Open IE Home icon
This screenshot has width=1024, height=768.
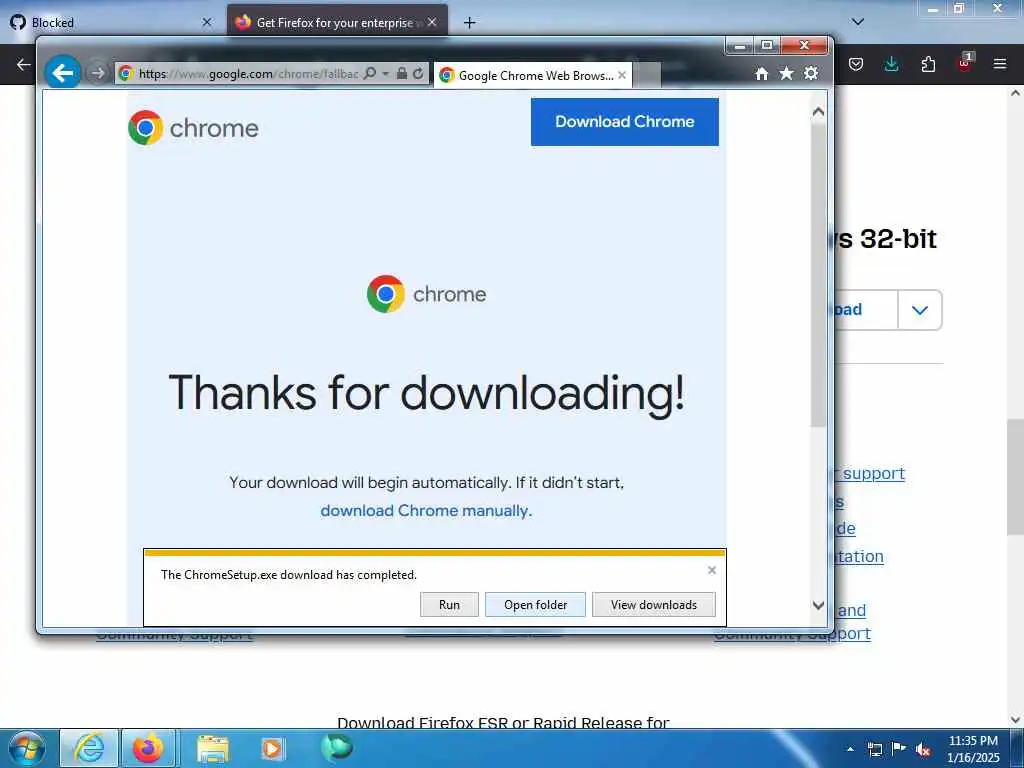(x=761, y=74)
